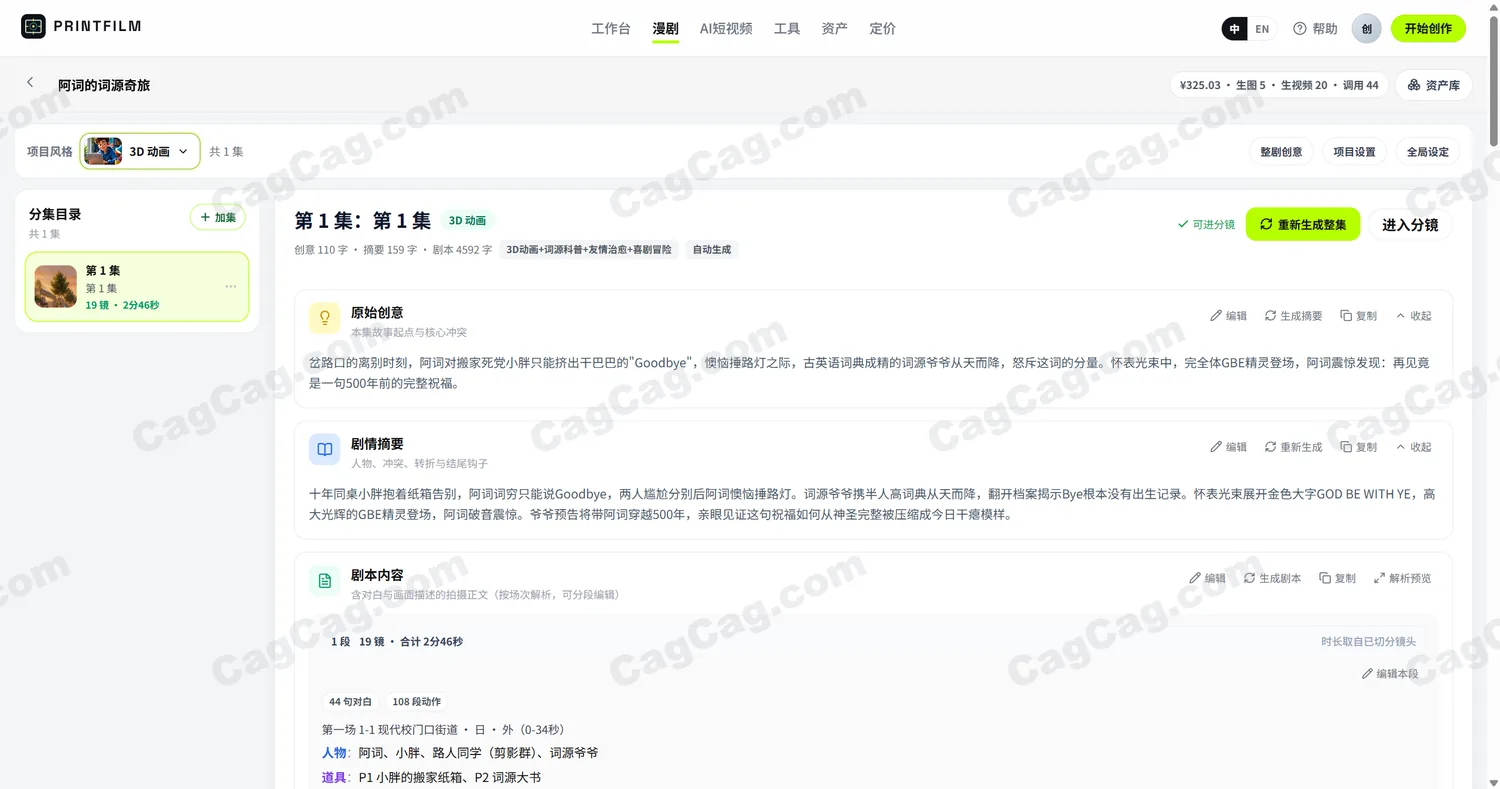Viewport: 1500px width, 789px height.
Task: Click 生成剧本 to generate script
Action: (1272, 578)
